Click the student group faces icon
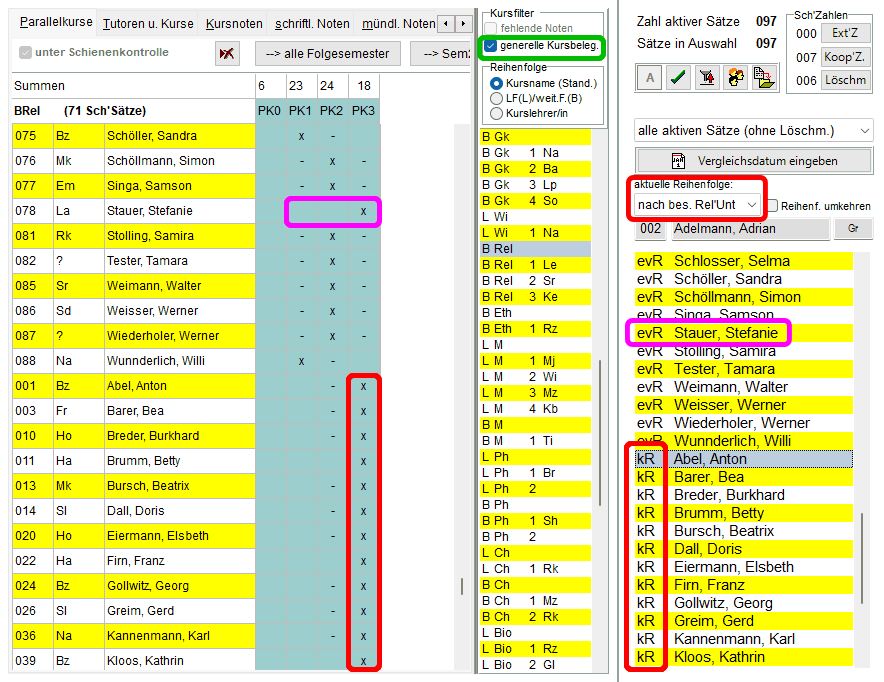 [736, 78]
